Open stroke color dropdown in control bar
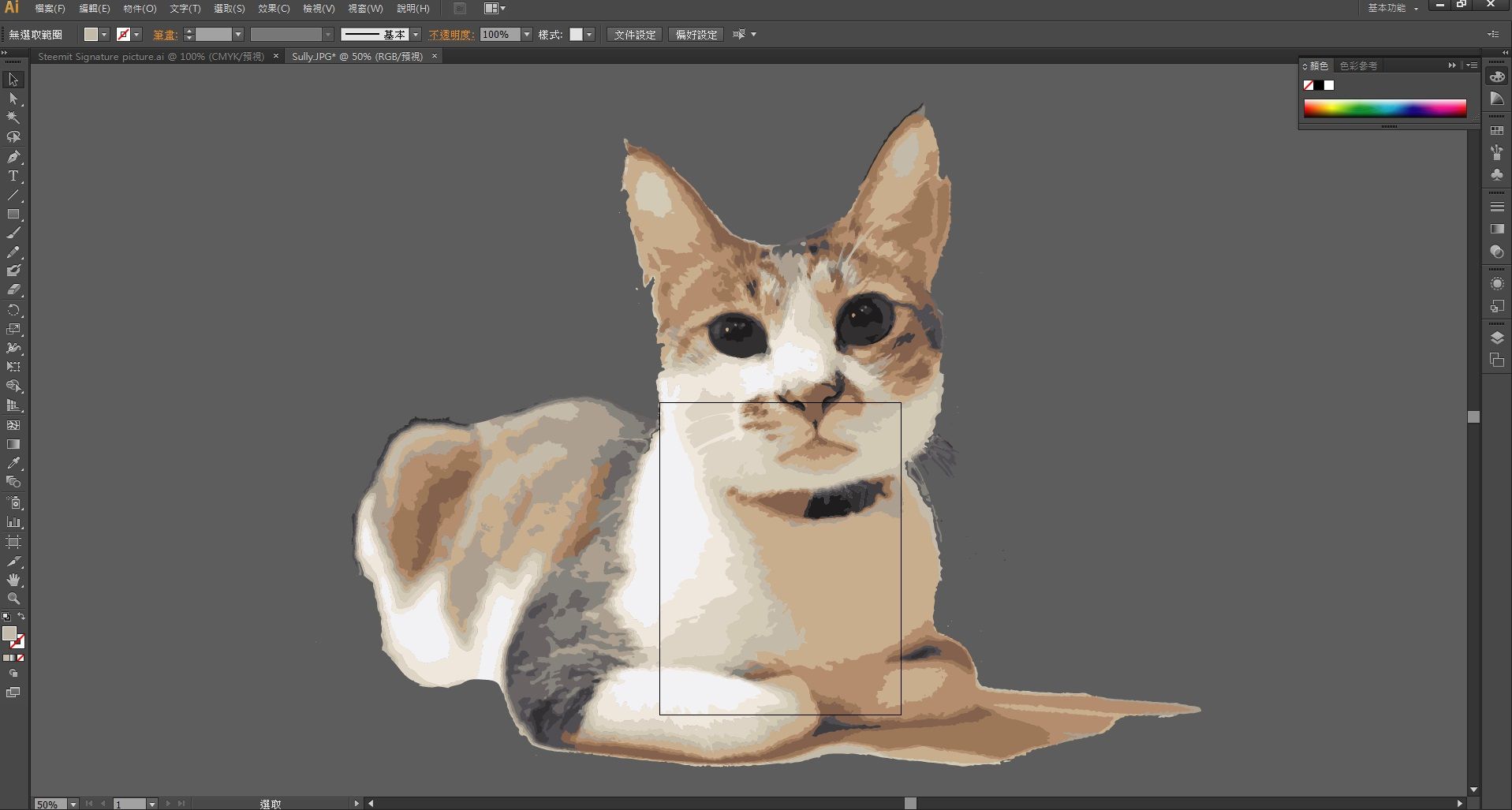 [x=136, y=35]
